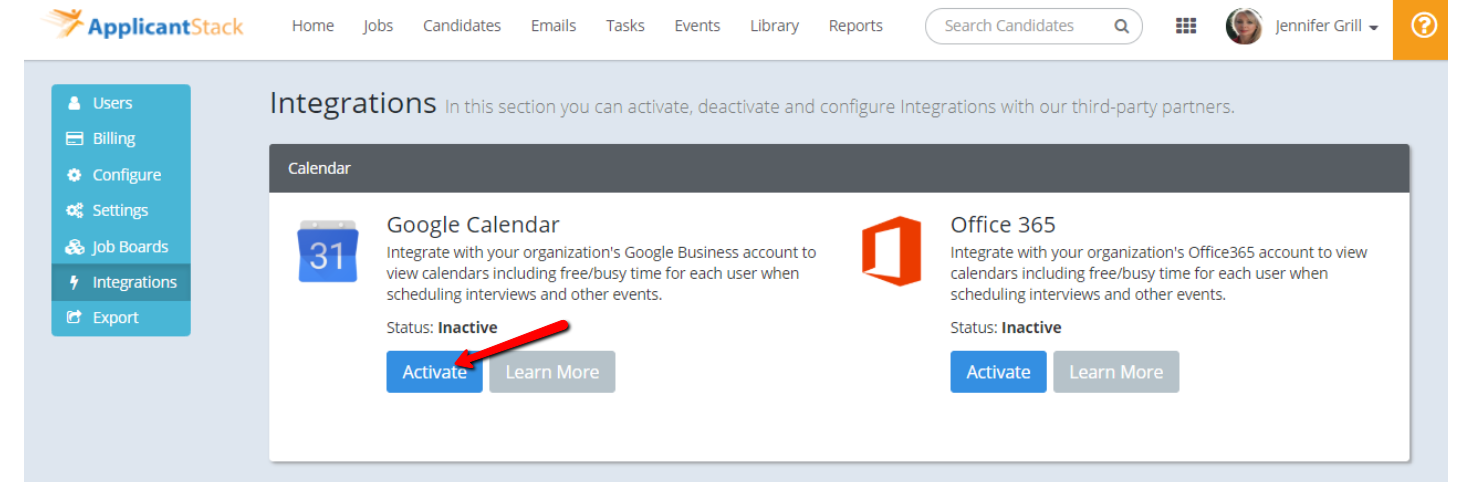This screenshot has height=482, width=1465.
Task: Select Export in the sidebar
Action: (x=121, y=318)
